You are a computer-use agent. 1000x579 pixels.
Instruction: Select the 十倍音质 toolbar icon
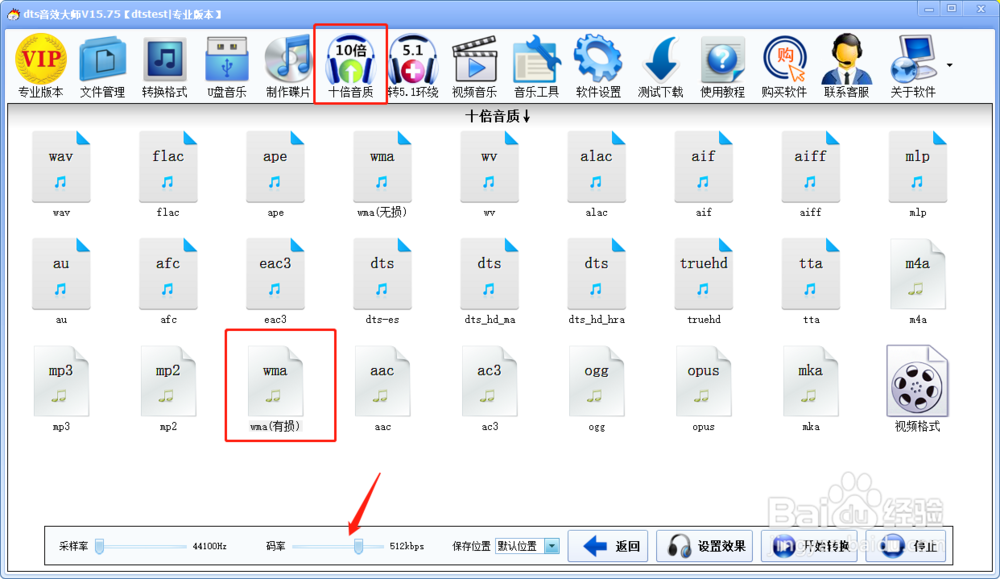click(351, 66)
